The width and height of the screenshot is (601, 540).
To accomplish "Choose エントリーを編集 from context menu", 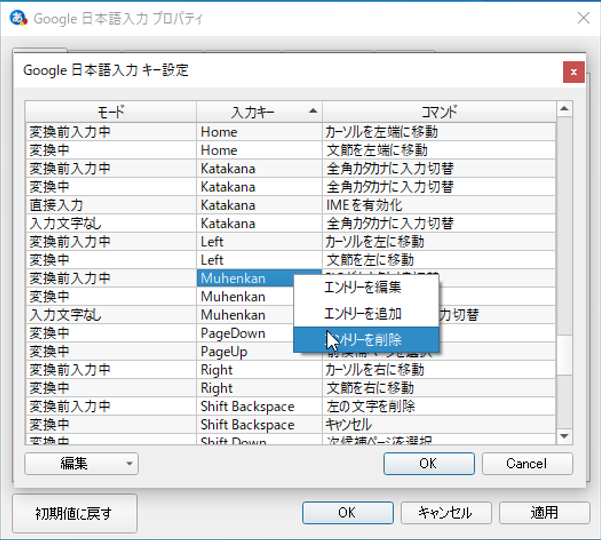I will click(x=366, y=288).
